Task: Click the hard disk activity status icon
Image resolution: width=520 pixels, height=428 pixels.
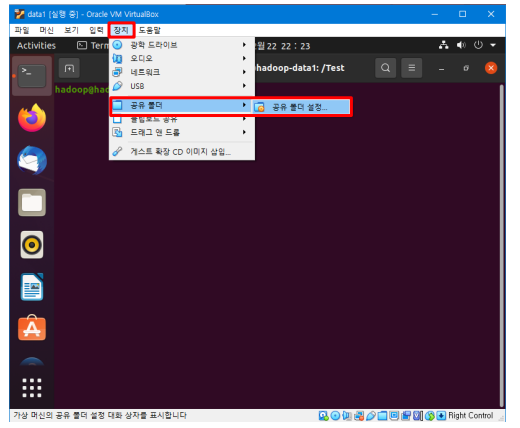Action: (323, 416)
